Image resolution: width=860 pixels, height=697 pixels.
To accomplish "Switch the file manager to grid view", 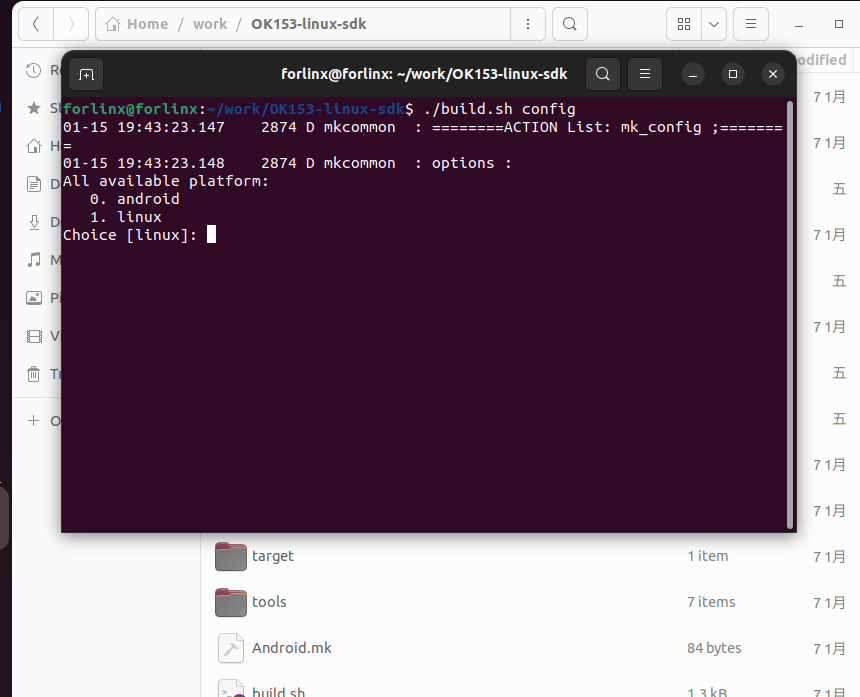I will click(684, 24).
